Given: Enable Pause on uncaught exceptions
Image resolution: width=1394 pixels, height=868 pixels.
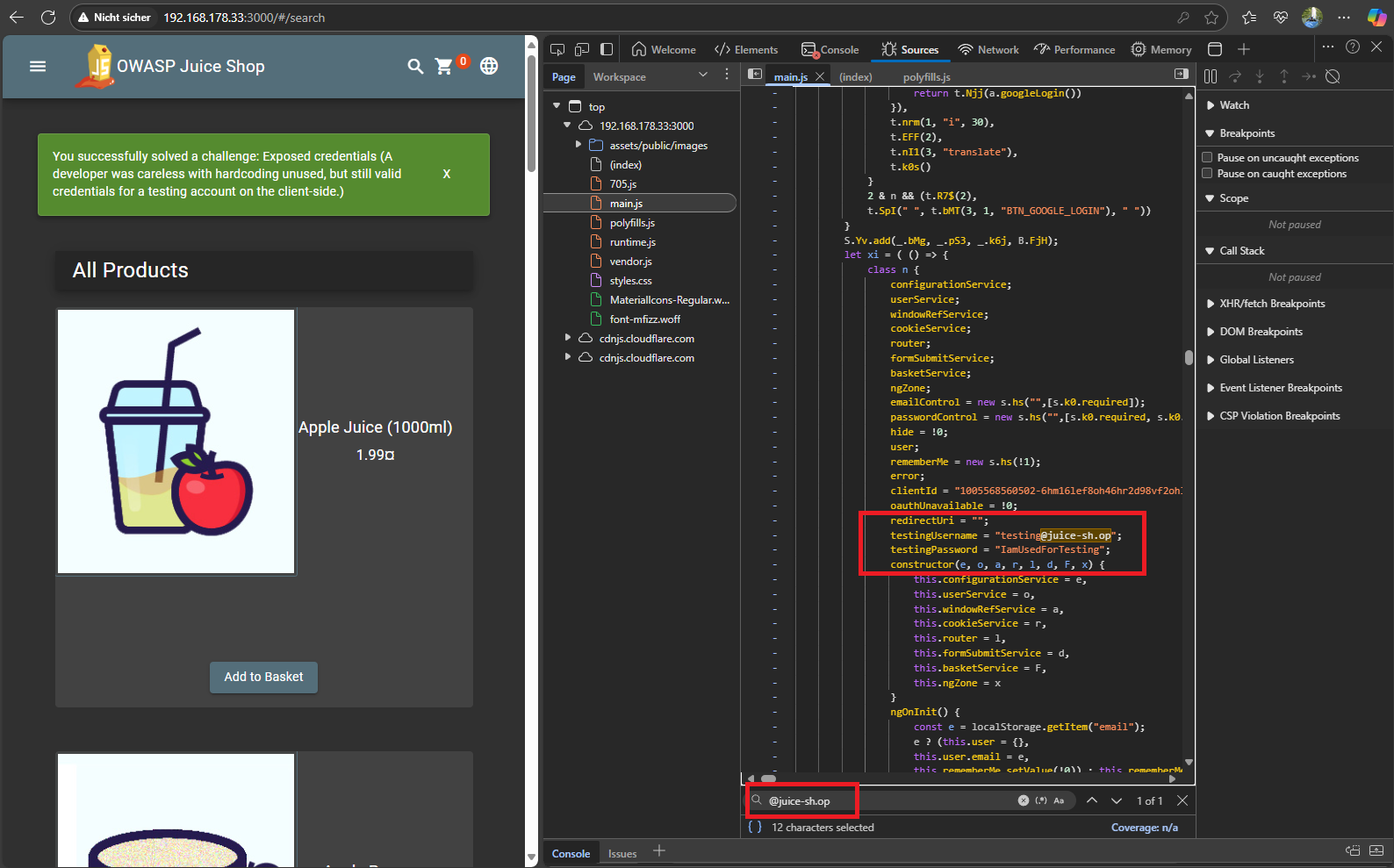Looking at the screenshot, I should (x=1207, y=158).
